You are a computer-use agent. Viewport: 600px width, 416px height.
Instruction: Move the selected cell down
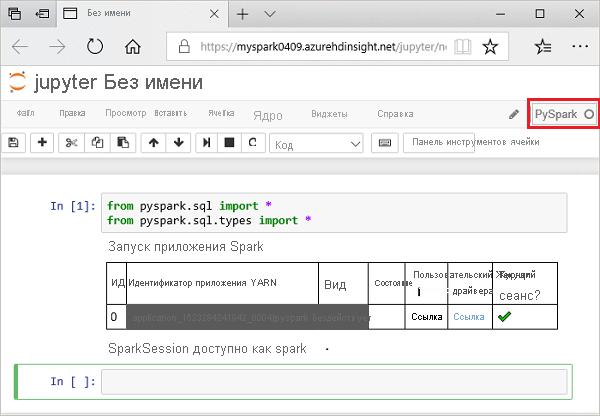[x=178, y=143]
